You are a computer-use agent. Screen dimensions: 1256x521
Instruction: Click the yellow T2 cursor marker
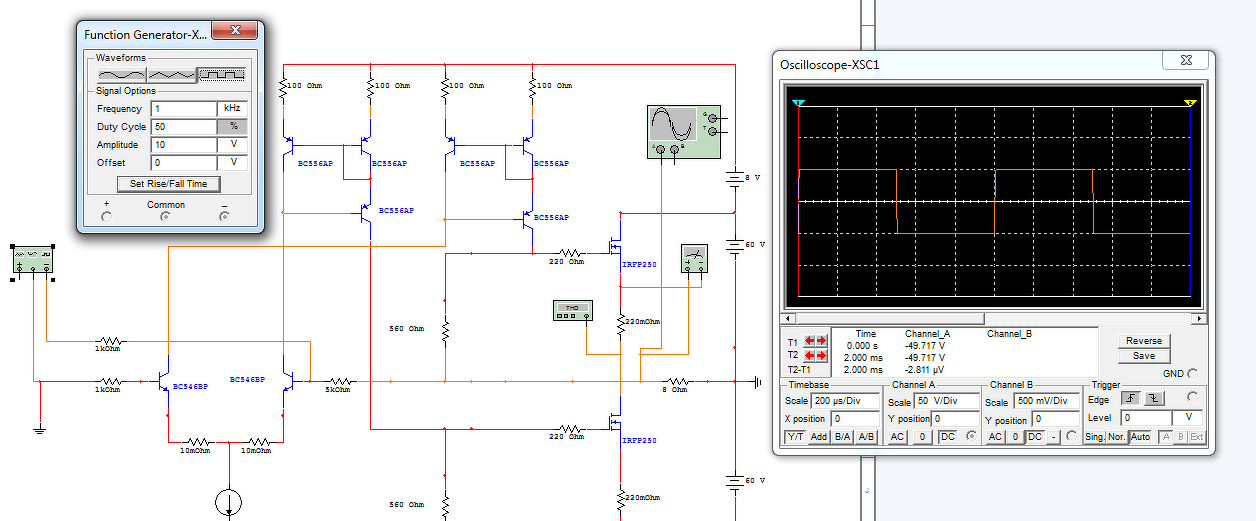(1190, 103)
